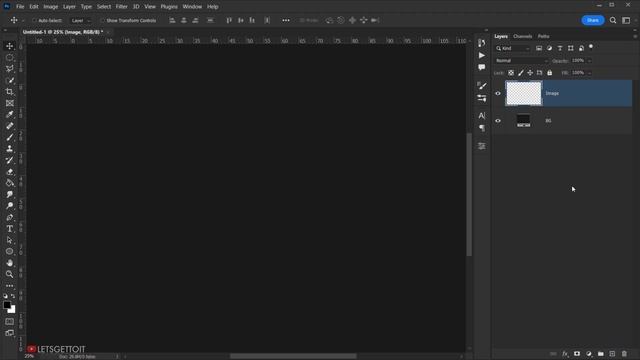Select the Move tool

coord(9,46)
